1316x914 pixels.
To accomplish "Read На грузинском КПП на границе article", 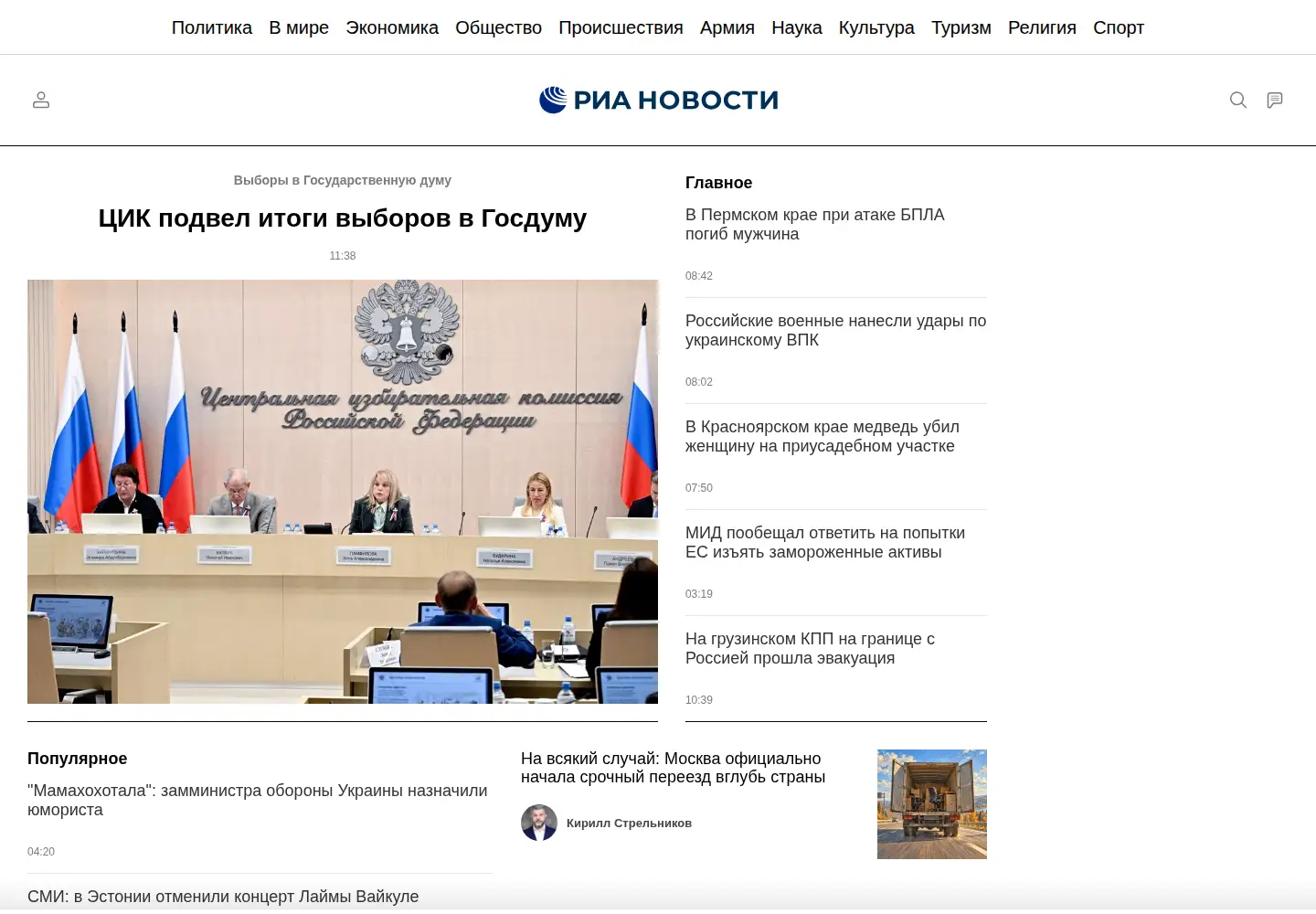I will click(810, 648).
